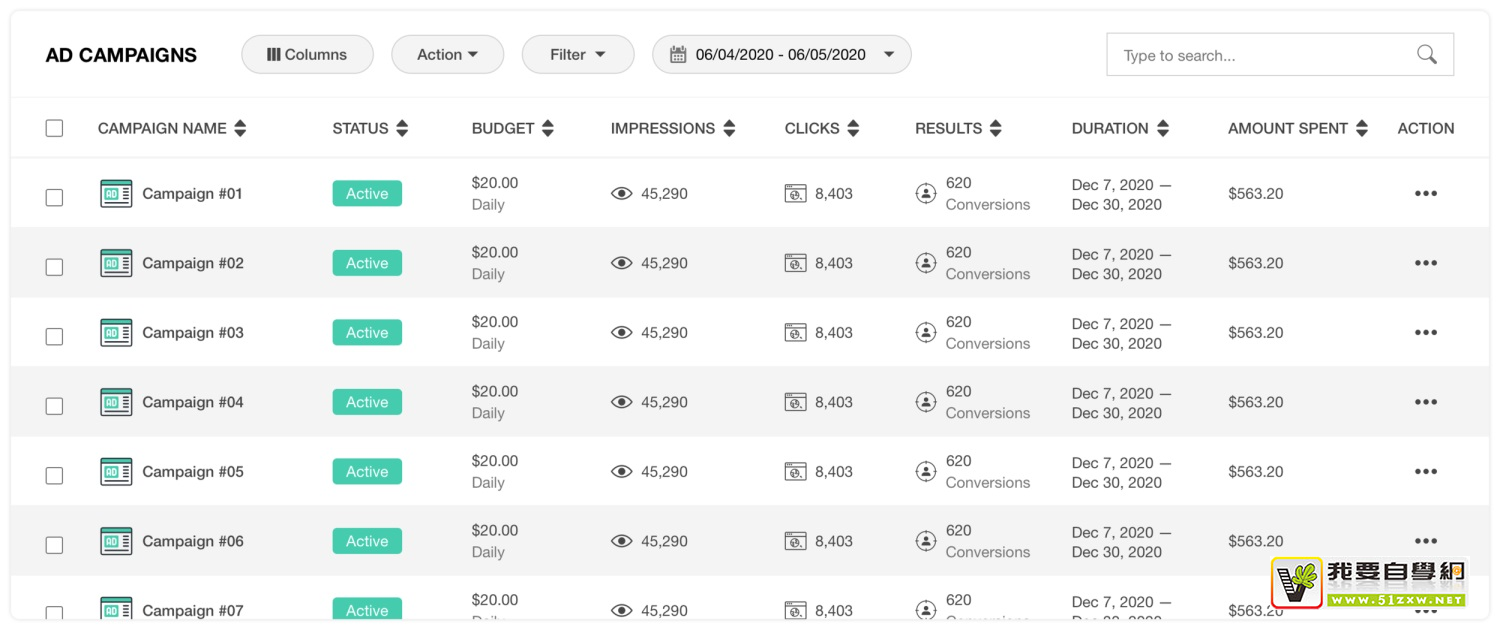Screen dimensions: 1500x630
Task: Click the calendar icon in date range
Action: [678, 55]
